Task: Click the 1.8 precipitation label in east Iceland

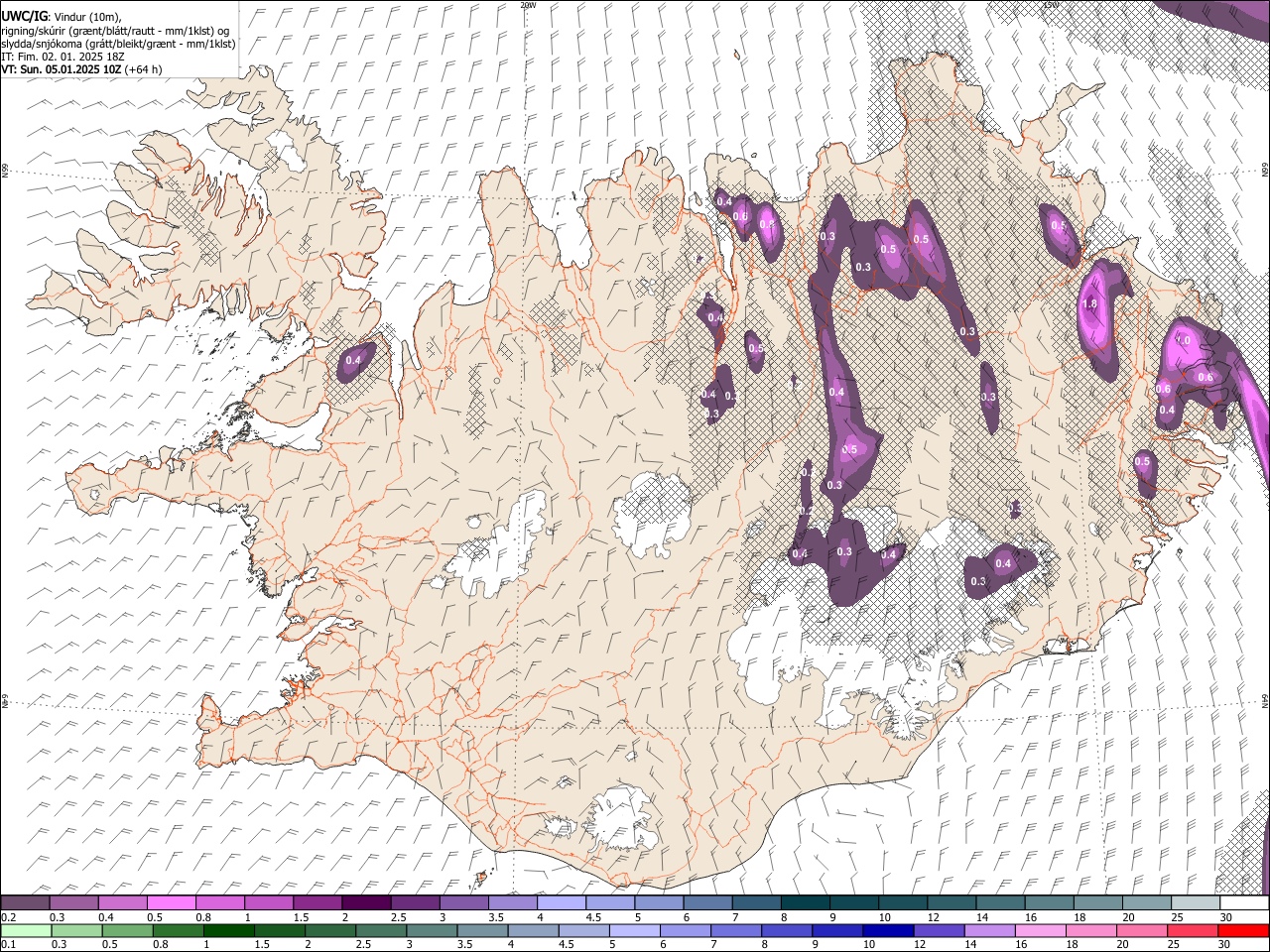Action: point(1090,304)
